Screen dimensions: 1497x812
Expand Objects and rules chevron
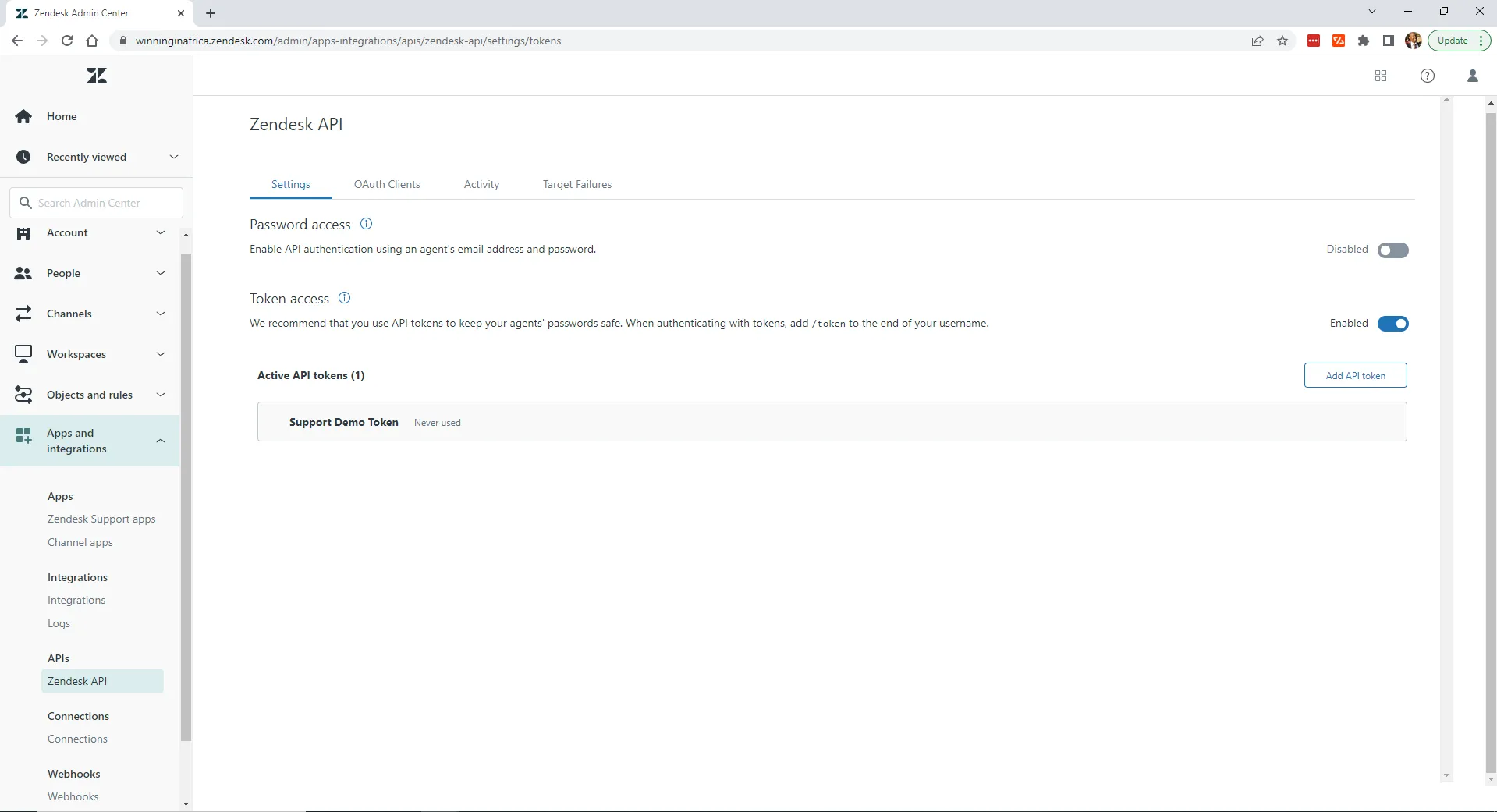point(161,395)
